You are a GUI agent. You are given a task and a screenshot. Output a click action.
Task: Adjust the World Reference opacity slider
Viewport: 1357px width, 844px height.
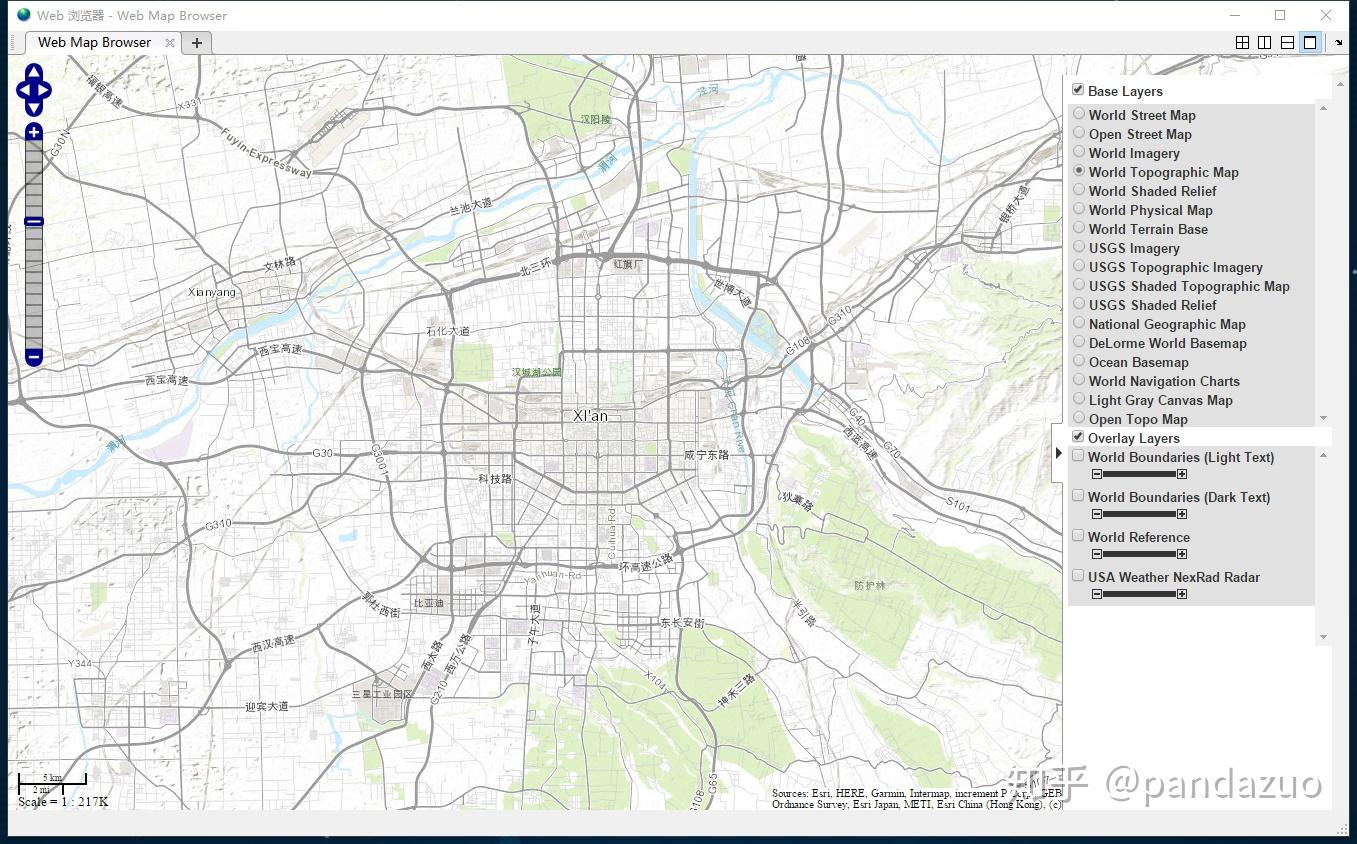[x=1138, y=553]
